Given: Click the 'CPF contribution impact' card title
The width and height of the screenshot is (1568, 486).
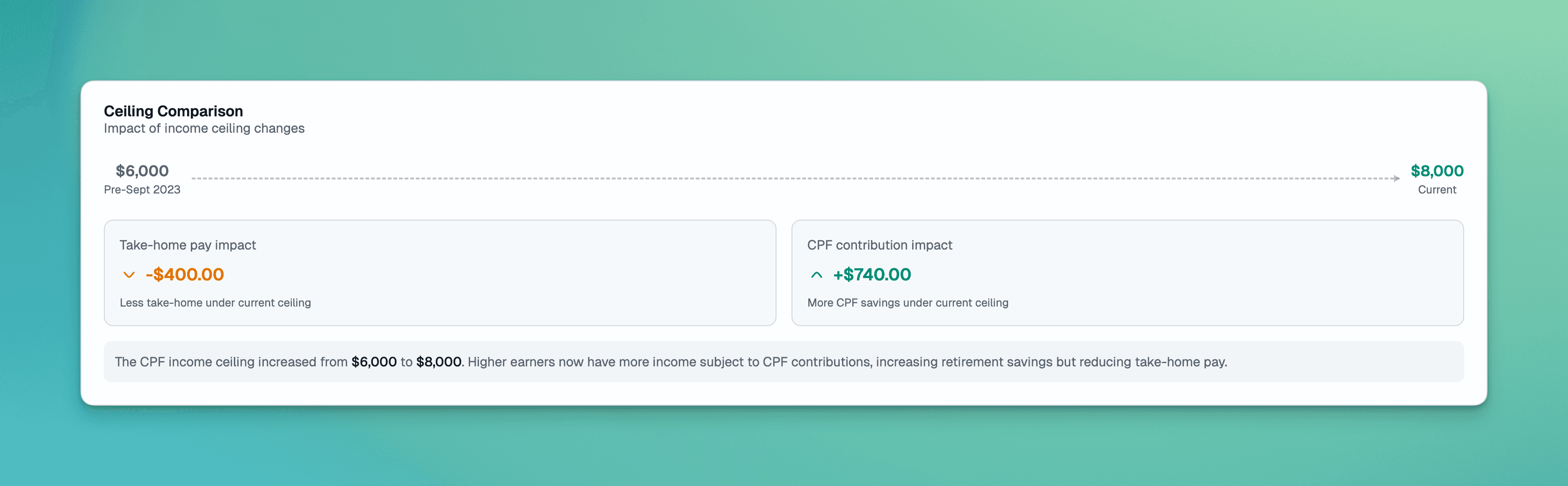Looking at the screenshot, I should coord(879,245).
